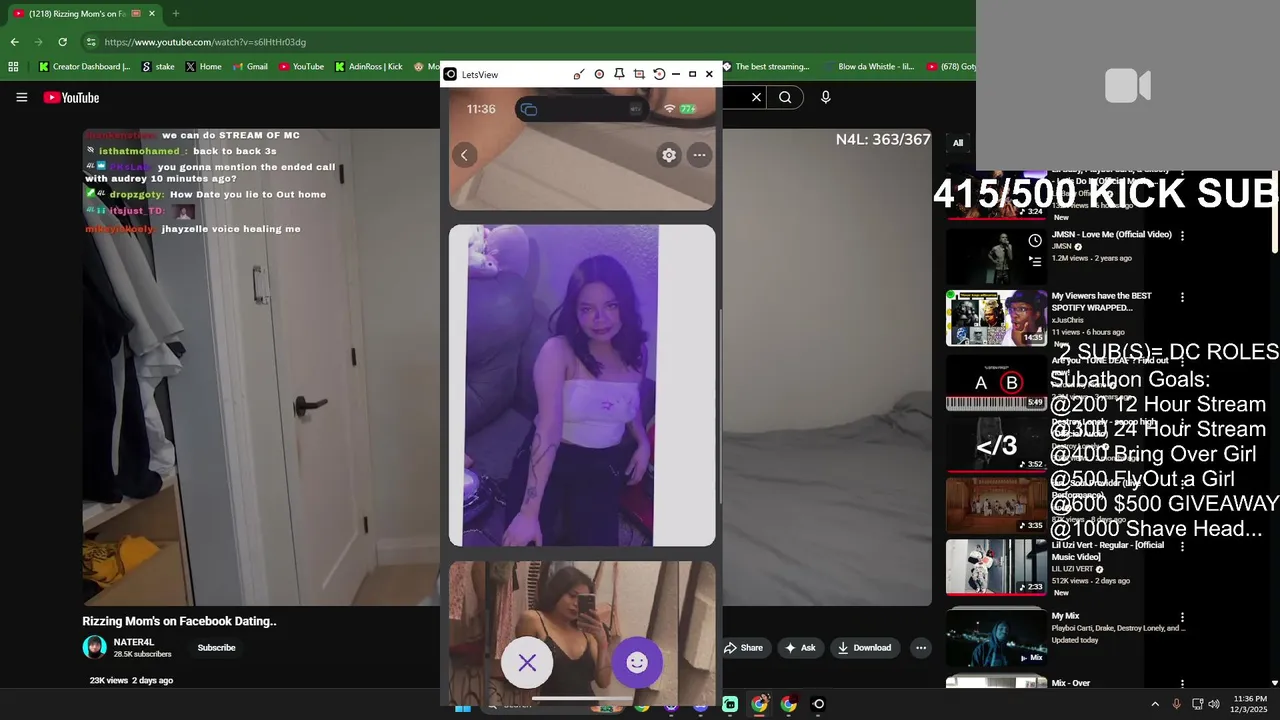
Task: Subscribe to NATER4L channel
Action: pyautogui.click(x=216, y=648)
